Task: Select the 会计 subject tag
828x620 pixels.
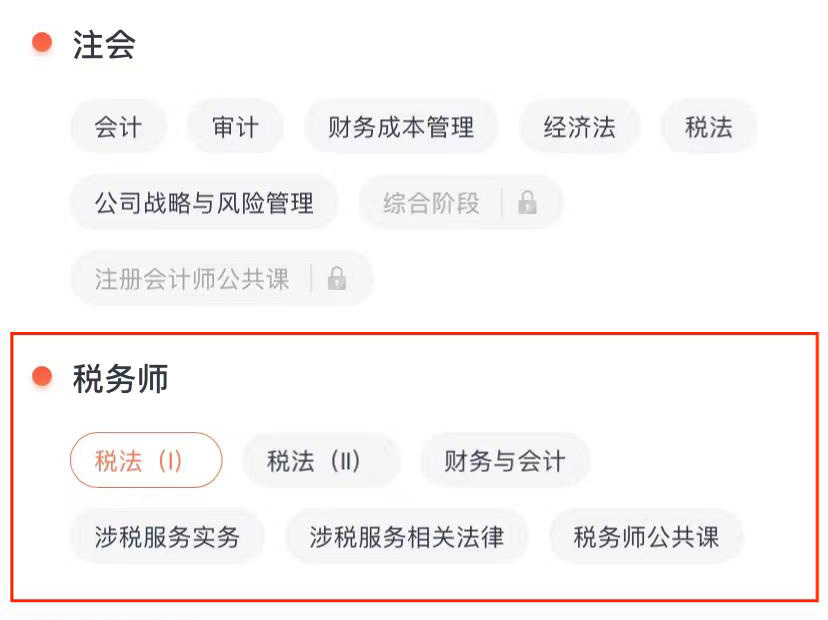Action: 117,127
